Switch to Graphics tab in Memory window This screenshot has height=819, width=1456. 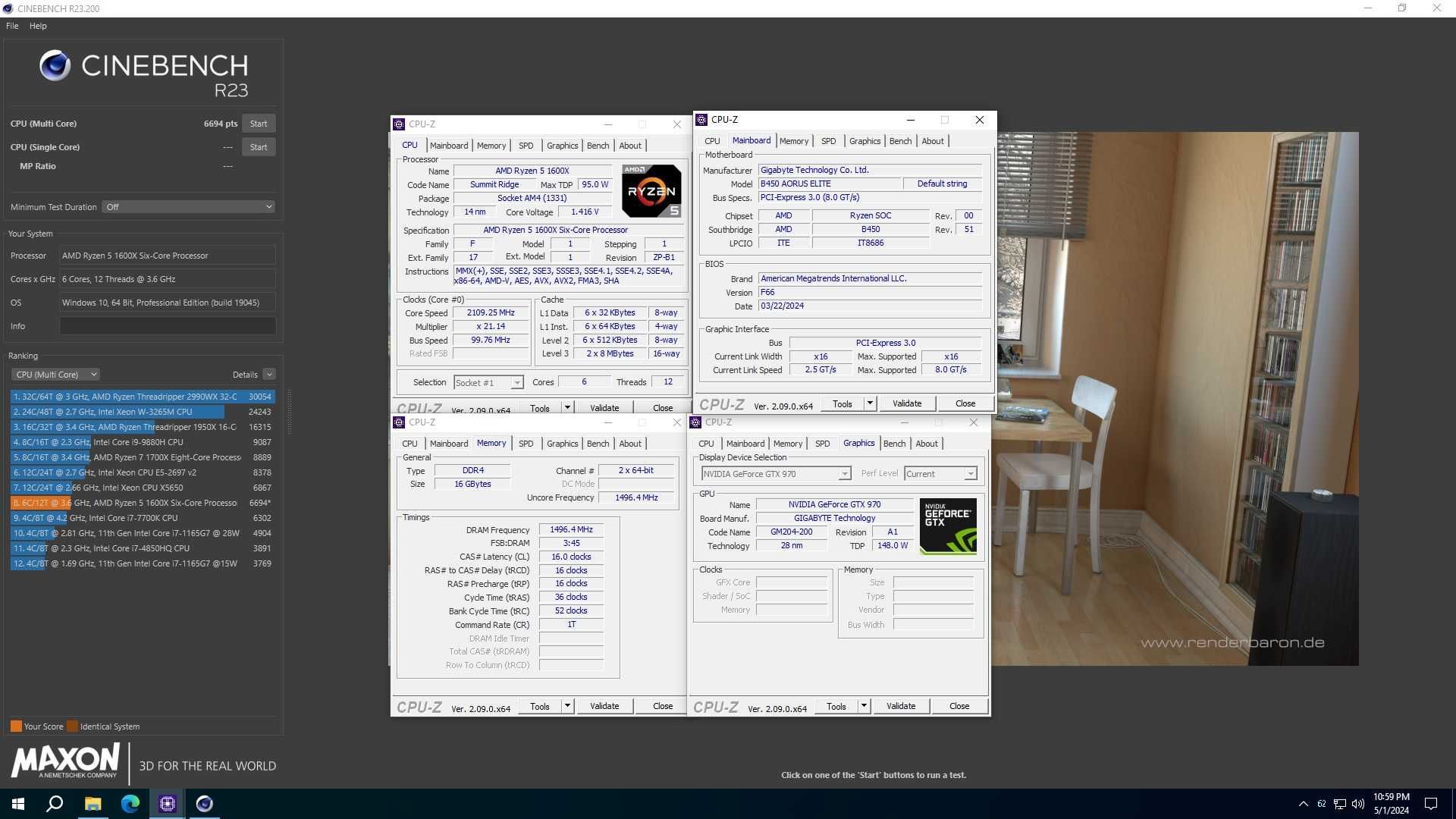(x=562, y=444)
